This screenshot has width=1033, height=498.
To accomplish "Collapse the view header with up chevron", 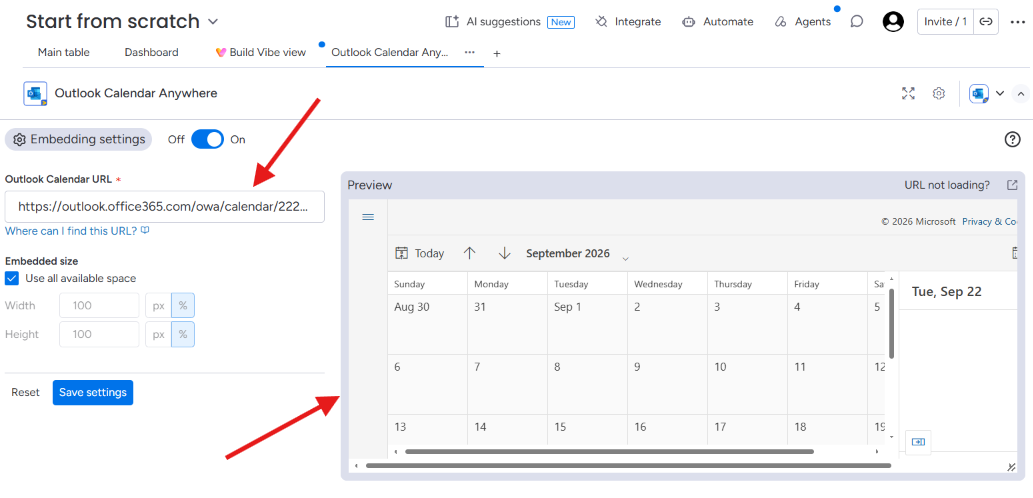I will click(x=1020, y=94).
